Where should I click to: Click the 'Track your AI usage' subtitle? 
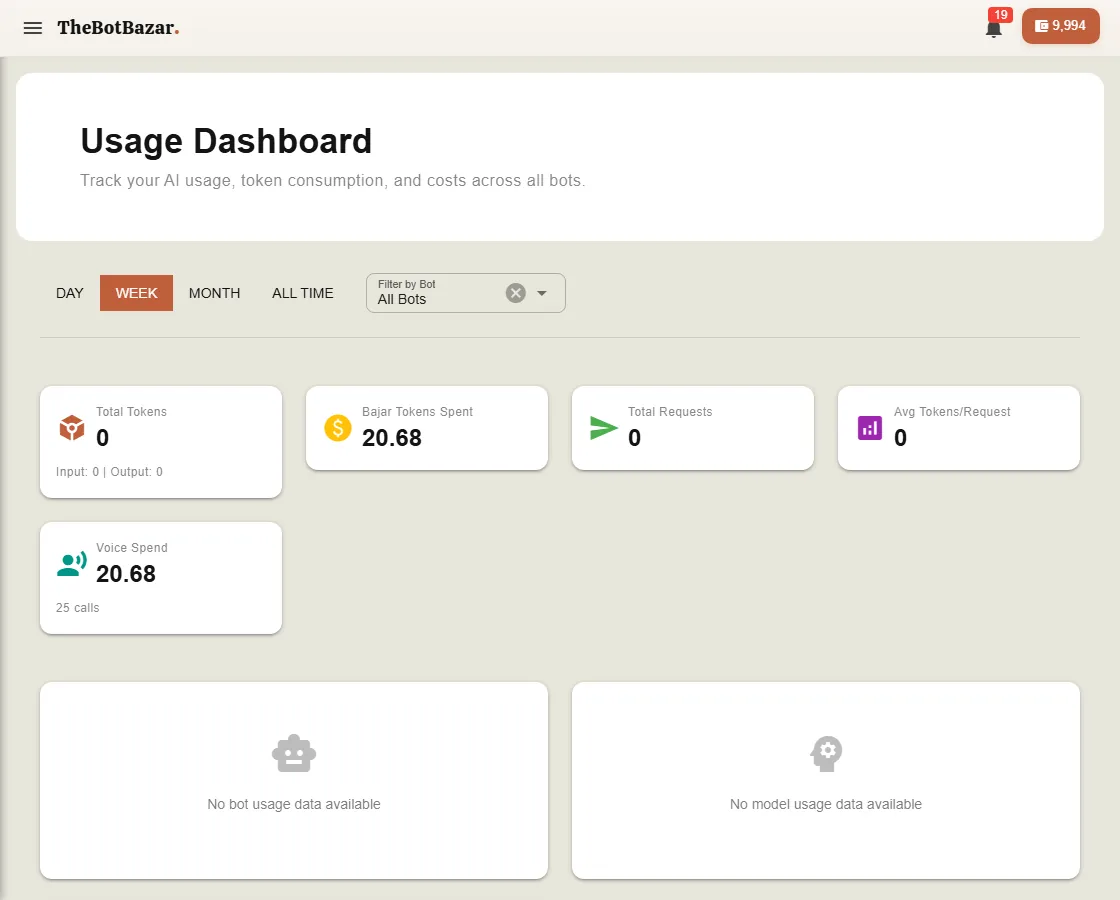coord(333,181)
